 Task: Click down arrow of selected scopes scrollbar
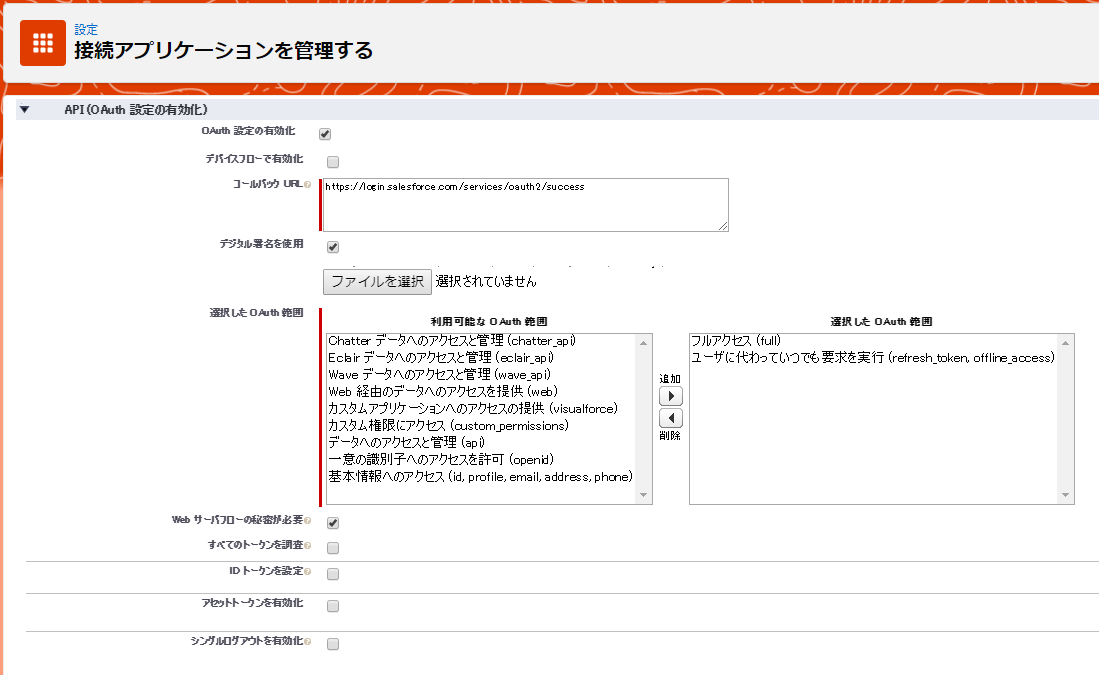[1065, 495]
